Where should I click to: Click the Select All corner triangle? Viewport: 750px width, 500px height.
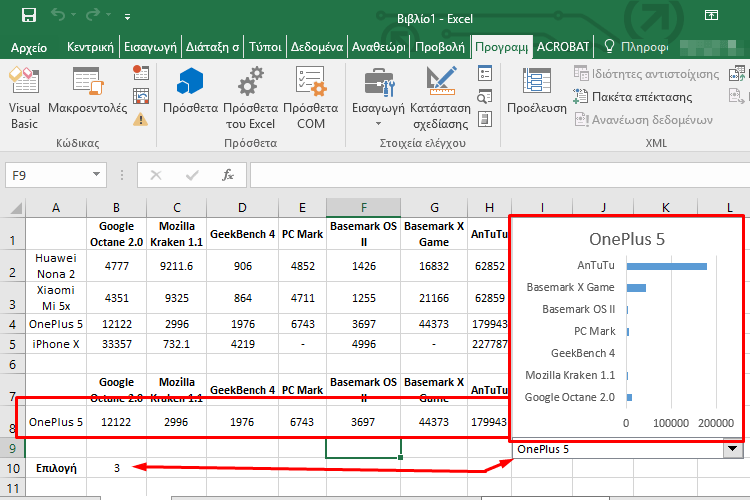pyautogui.click(x=16, y=208)
